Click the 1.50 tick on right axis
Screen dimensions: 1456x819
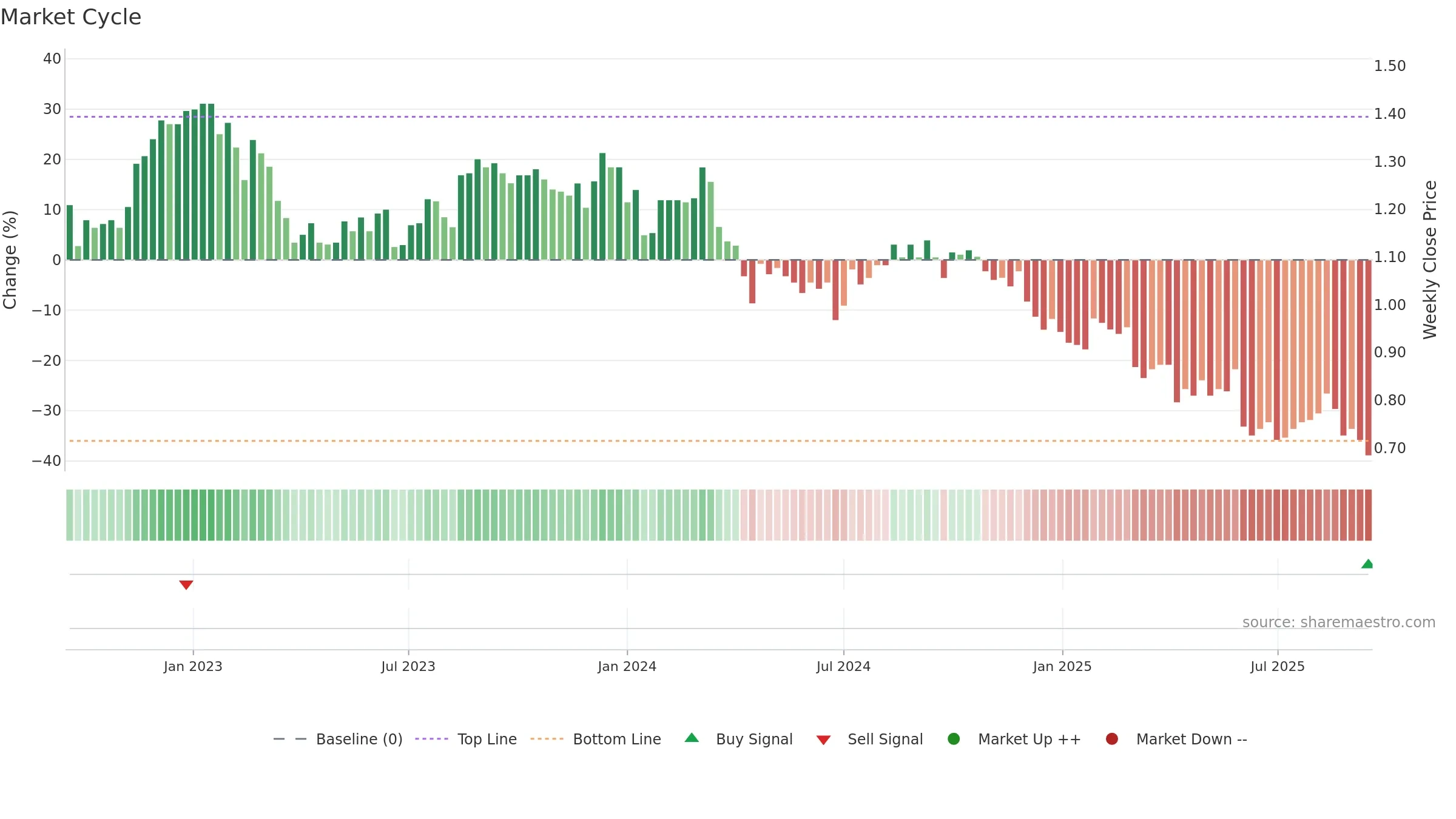[1390, 66]
